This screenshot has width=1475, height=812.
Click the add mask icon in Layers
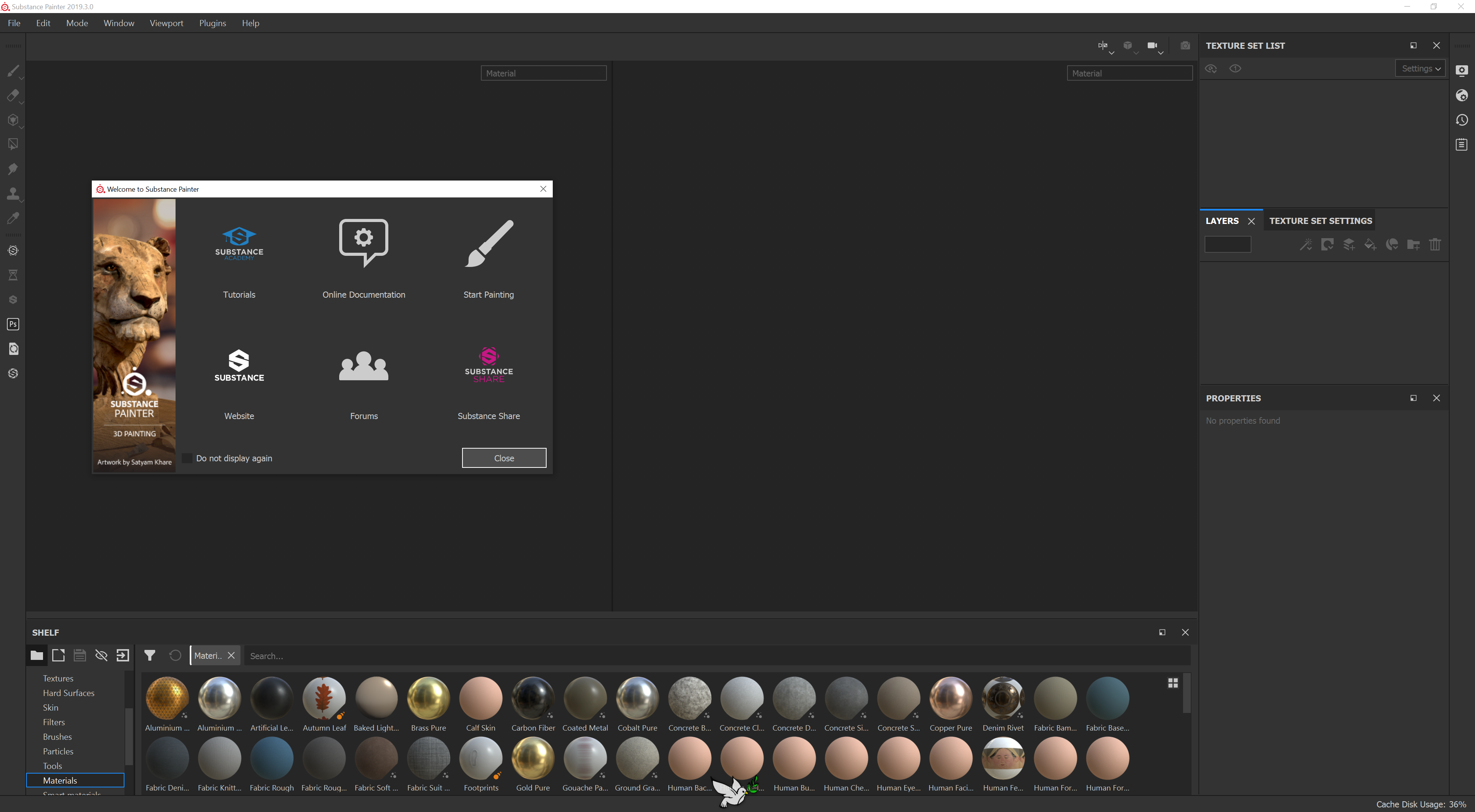(1327, 245)
